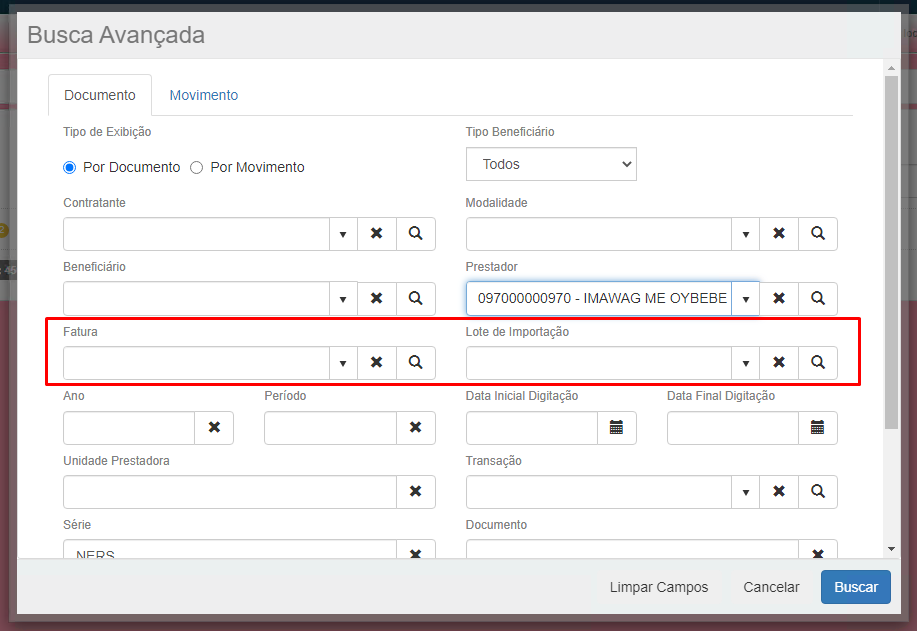Image resolution: width=917 pixels, height=631 pixels.
Task: Switch to the Documento tab
Action: tap(100, 95)
